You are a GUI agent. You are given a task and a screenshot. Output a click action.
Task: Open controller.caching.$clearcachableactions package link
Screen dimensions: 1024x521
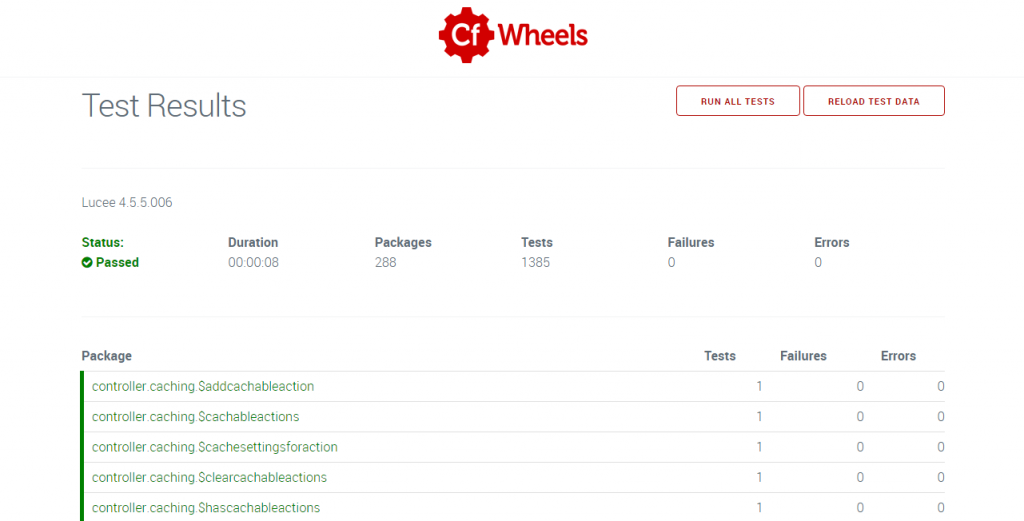(209, 477)
